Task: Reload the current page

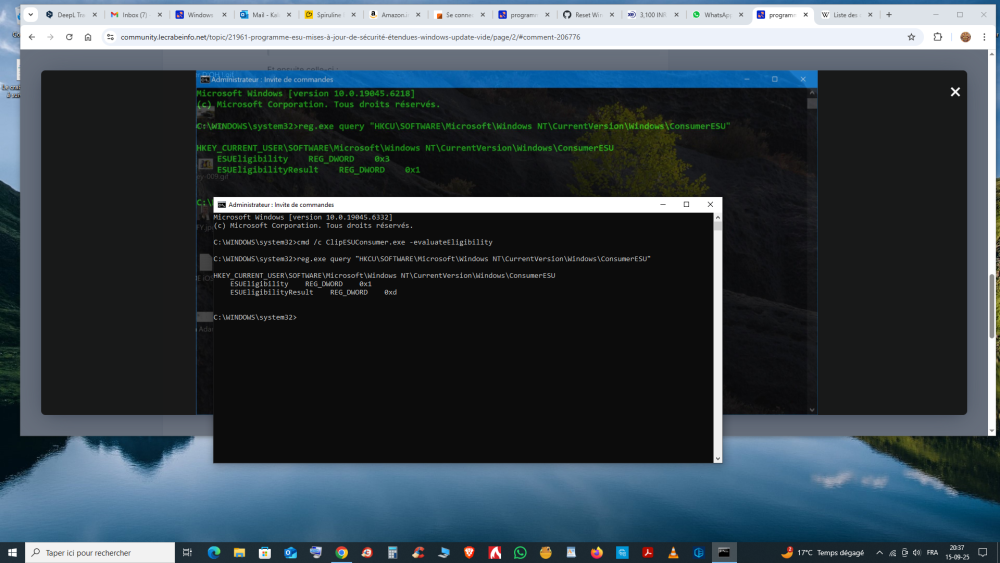Action: [69, 37]
